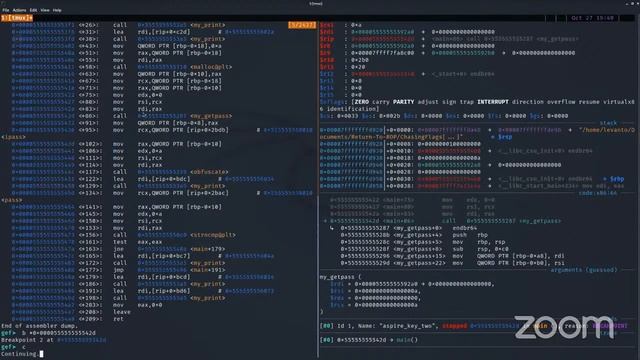The image size is (640, 360).
Task: Open the Help menu
Action: click(57, 10)
